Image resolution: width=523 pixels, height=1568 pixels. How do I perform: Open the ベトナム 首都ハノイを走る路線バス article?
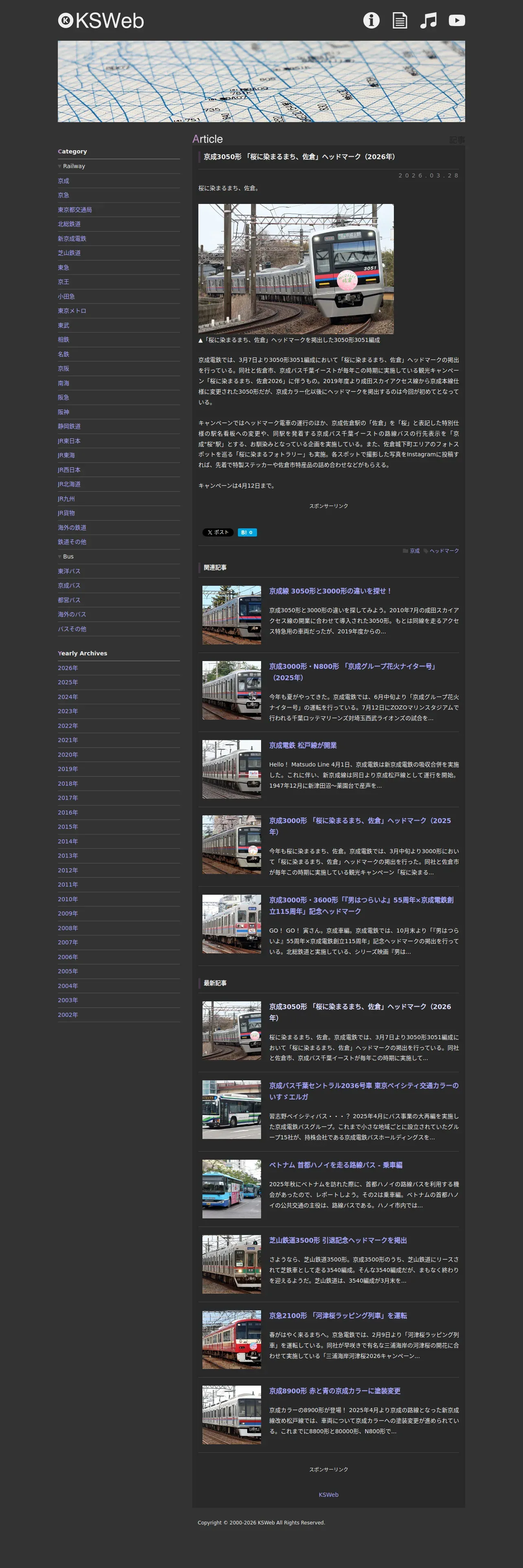coord(336,1165)
